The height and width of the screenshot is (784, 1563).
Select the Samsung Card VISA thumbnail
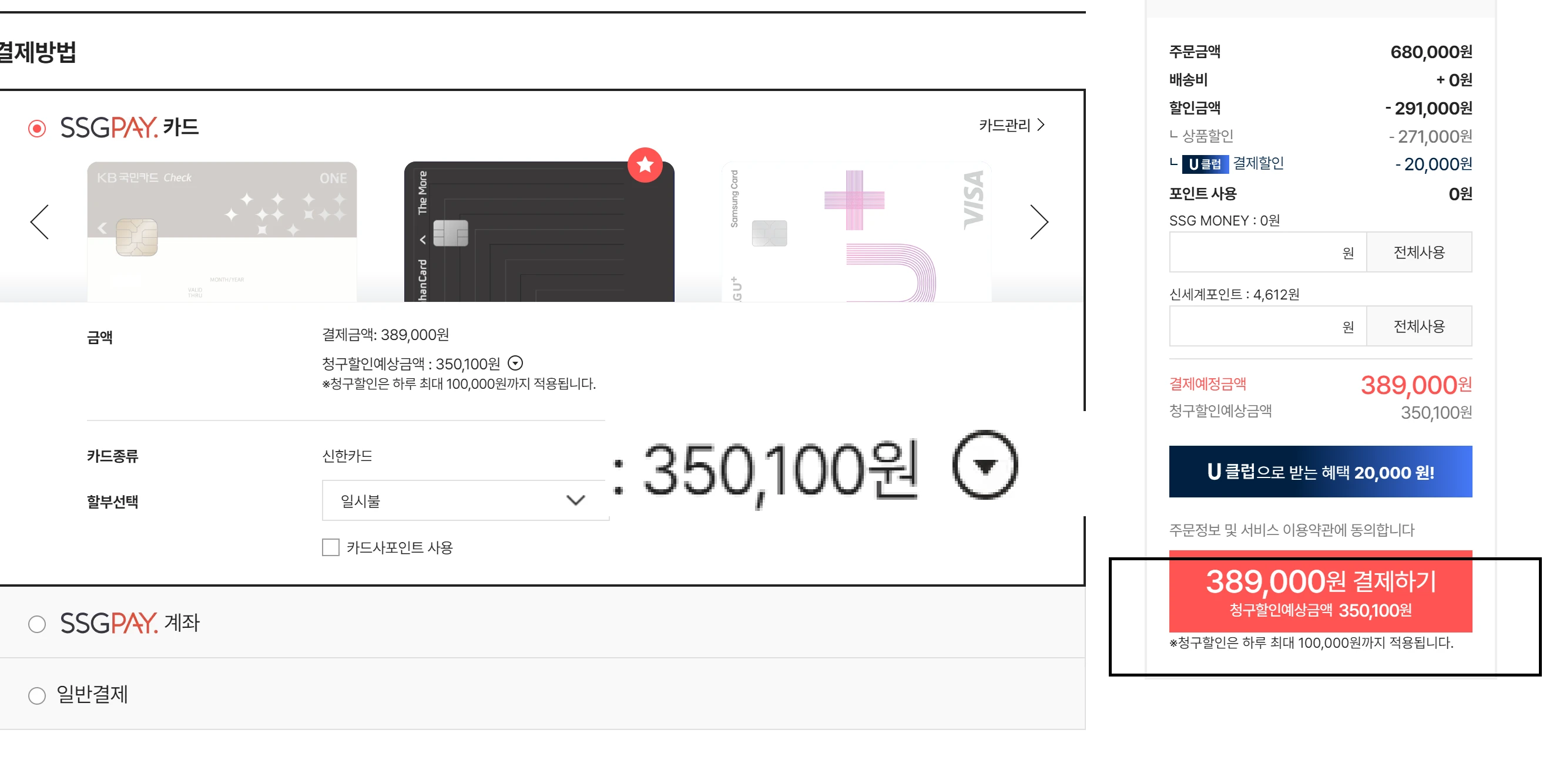click(x=856, y=231)
